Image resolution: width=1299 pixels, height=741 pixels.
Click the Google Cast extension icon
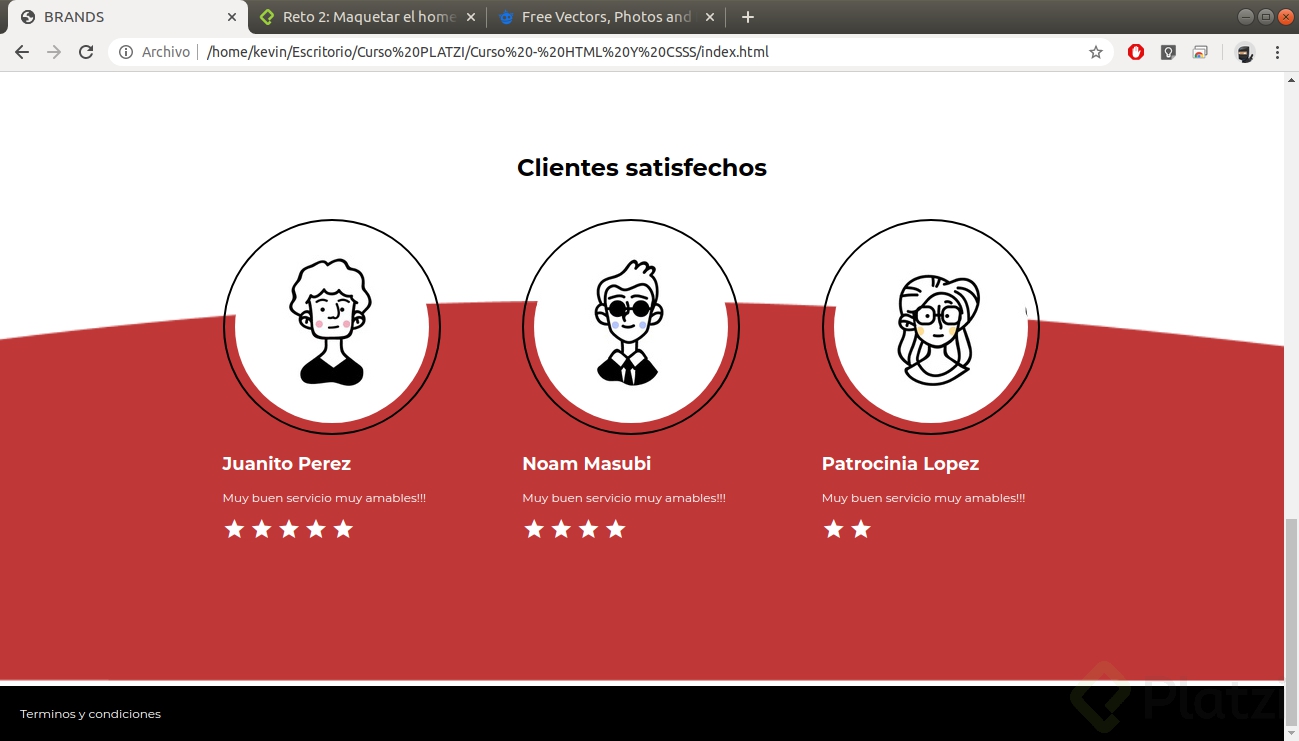coord(1199,51)
